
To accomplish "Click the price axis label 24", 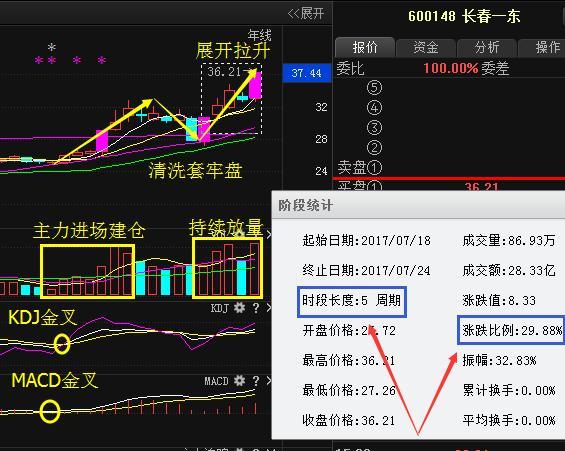I will [x=321, y=171].
